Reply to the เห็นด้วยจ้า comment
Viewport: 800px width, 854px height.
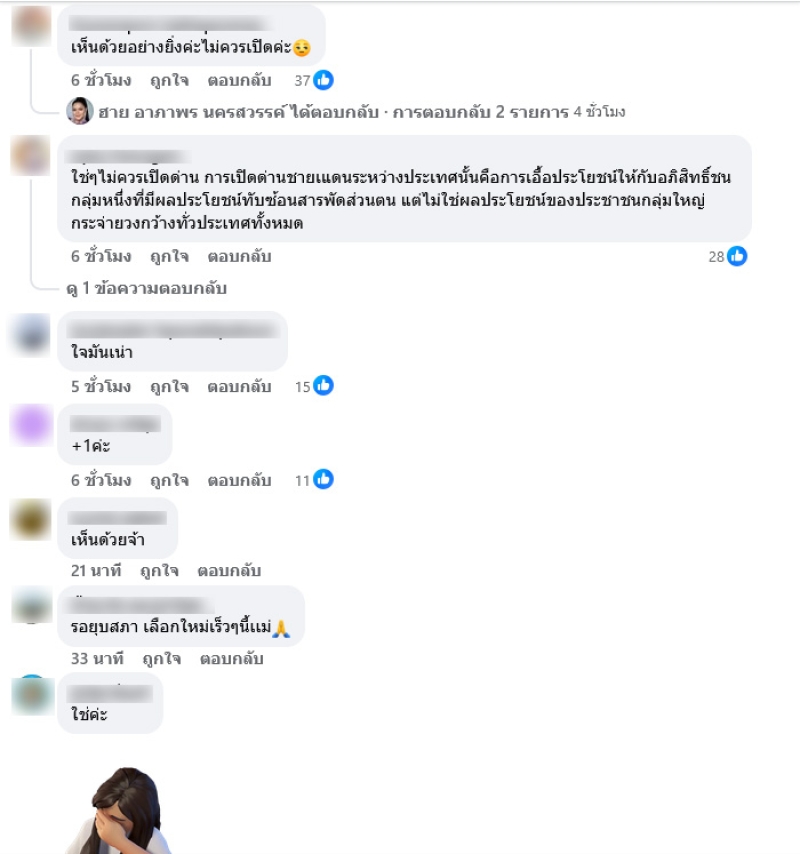[229, 571]
